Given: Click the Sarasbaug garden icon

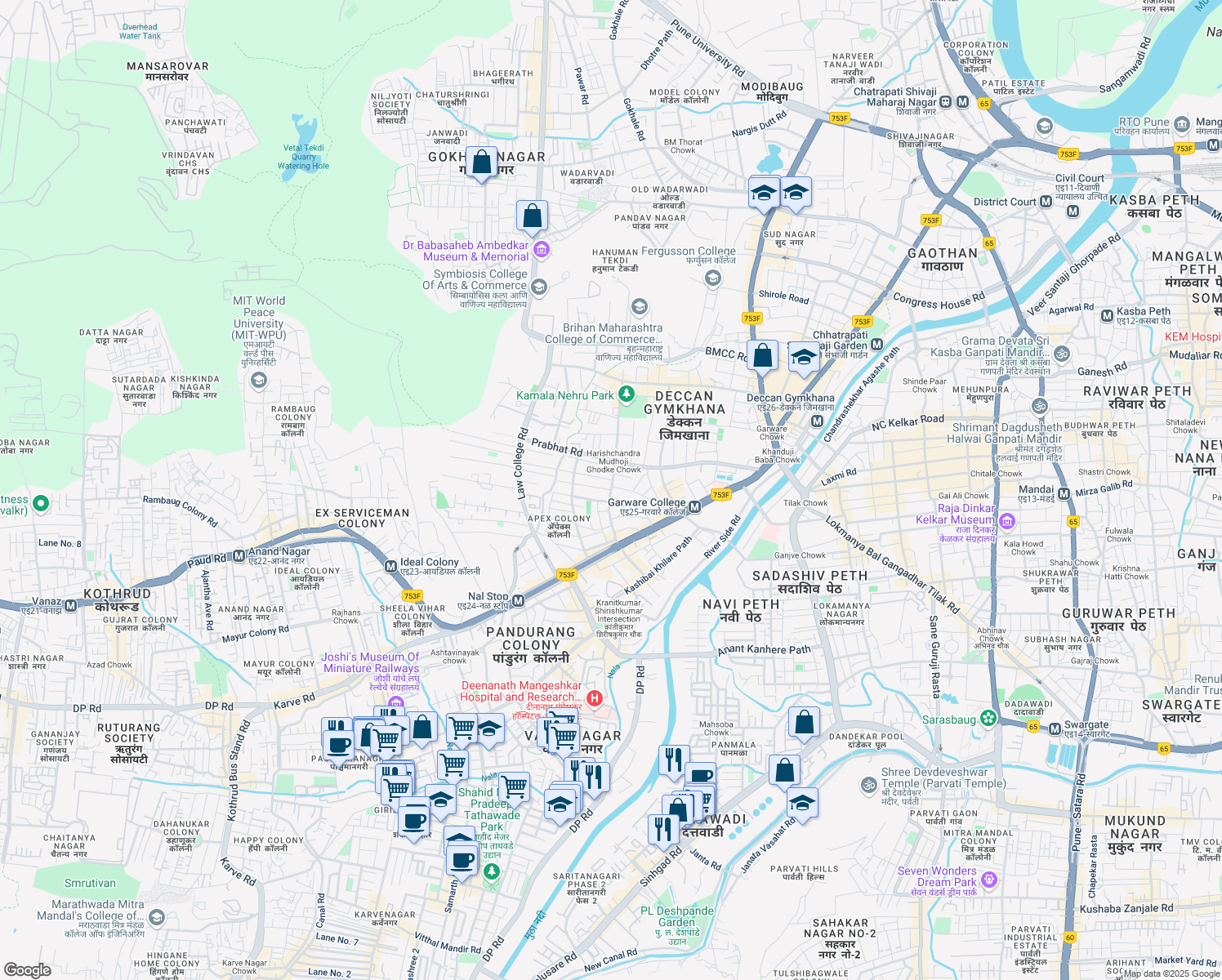Looking at the screenshot, I should 989,718.
